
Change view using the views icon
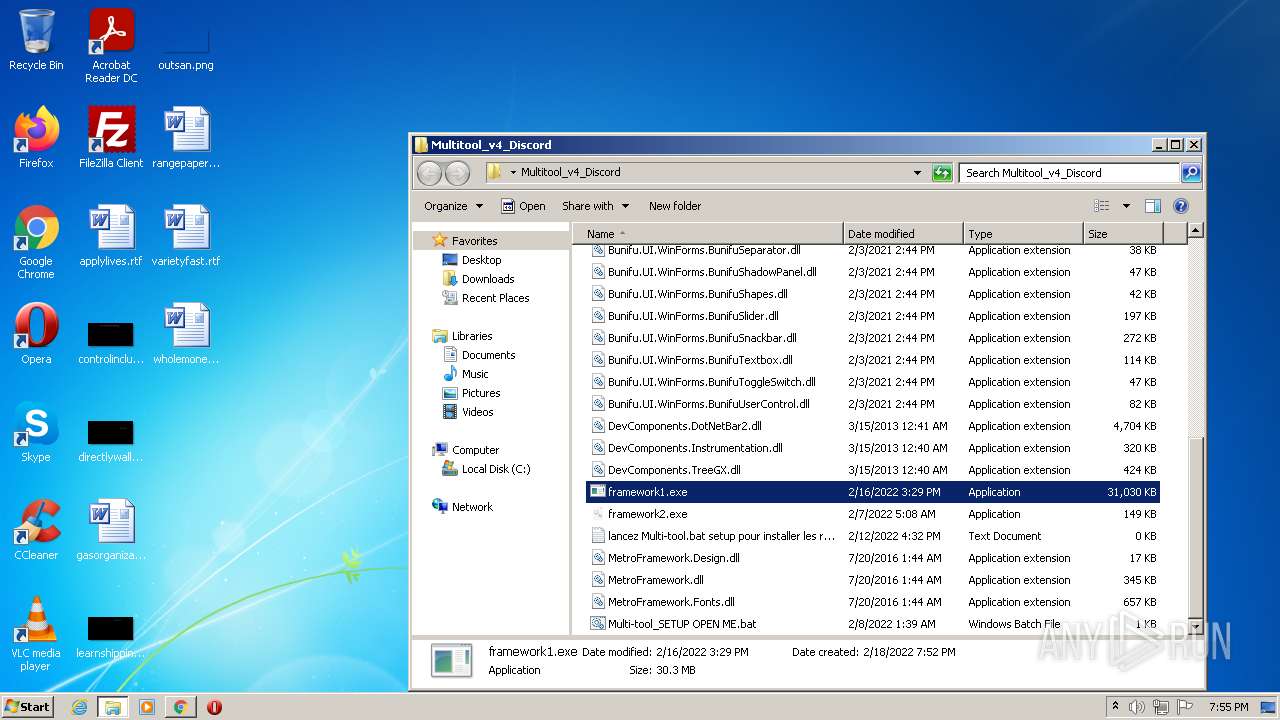point(1102,206)
